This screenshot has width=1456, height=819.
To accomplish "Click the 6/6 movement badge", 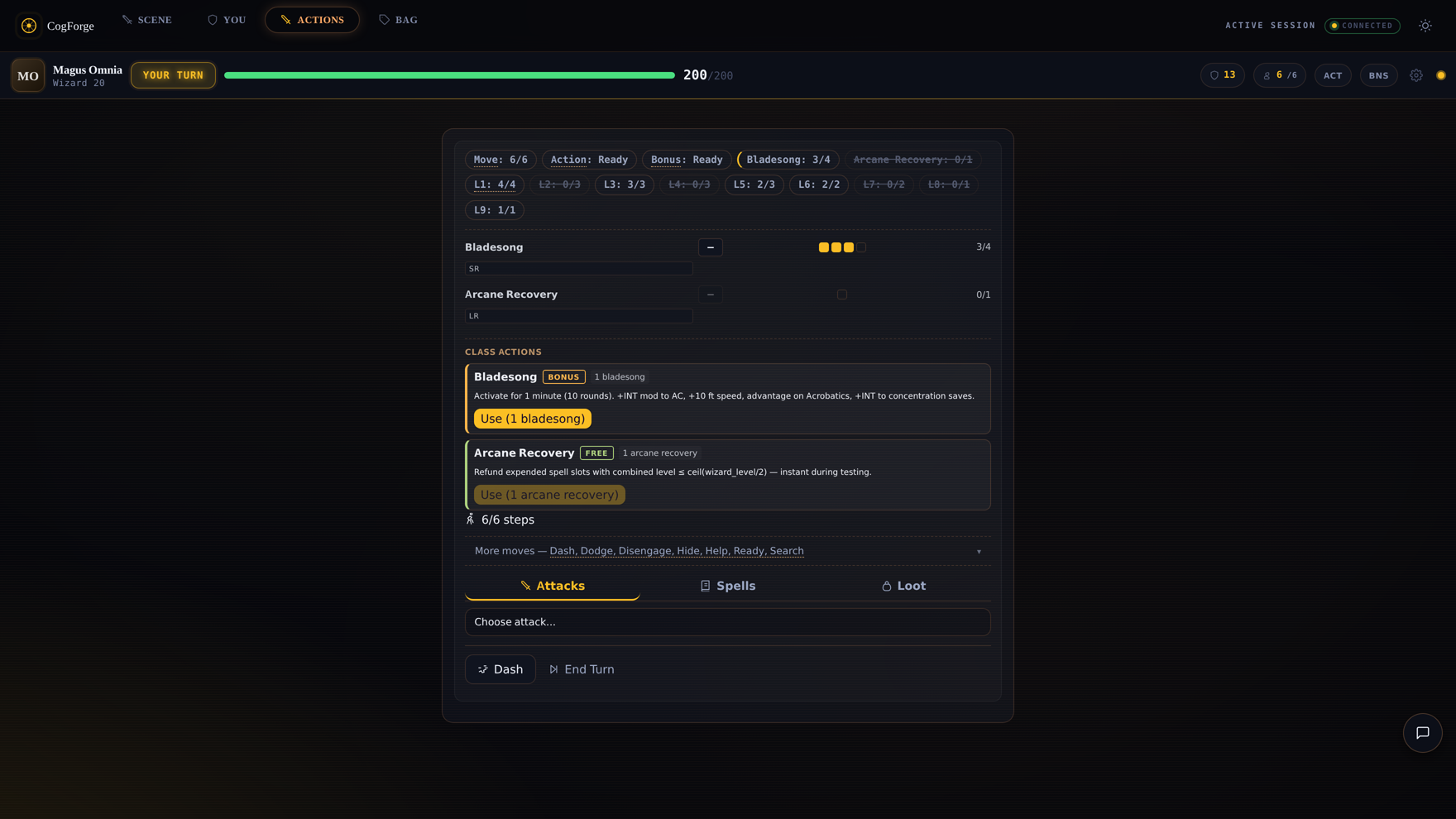I will tap(1279, 75).
